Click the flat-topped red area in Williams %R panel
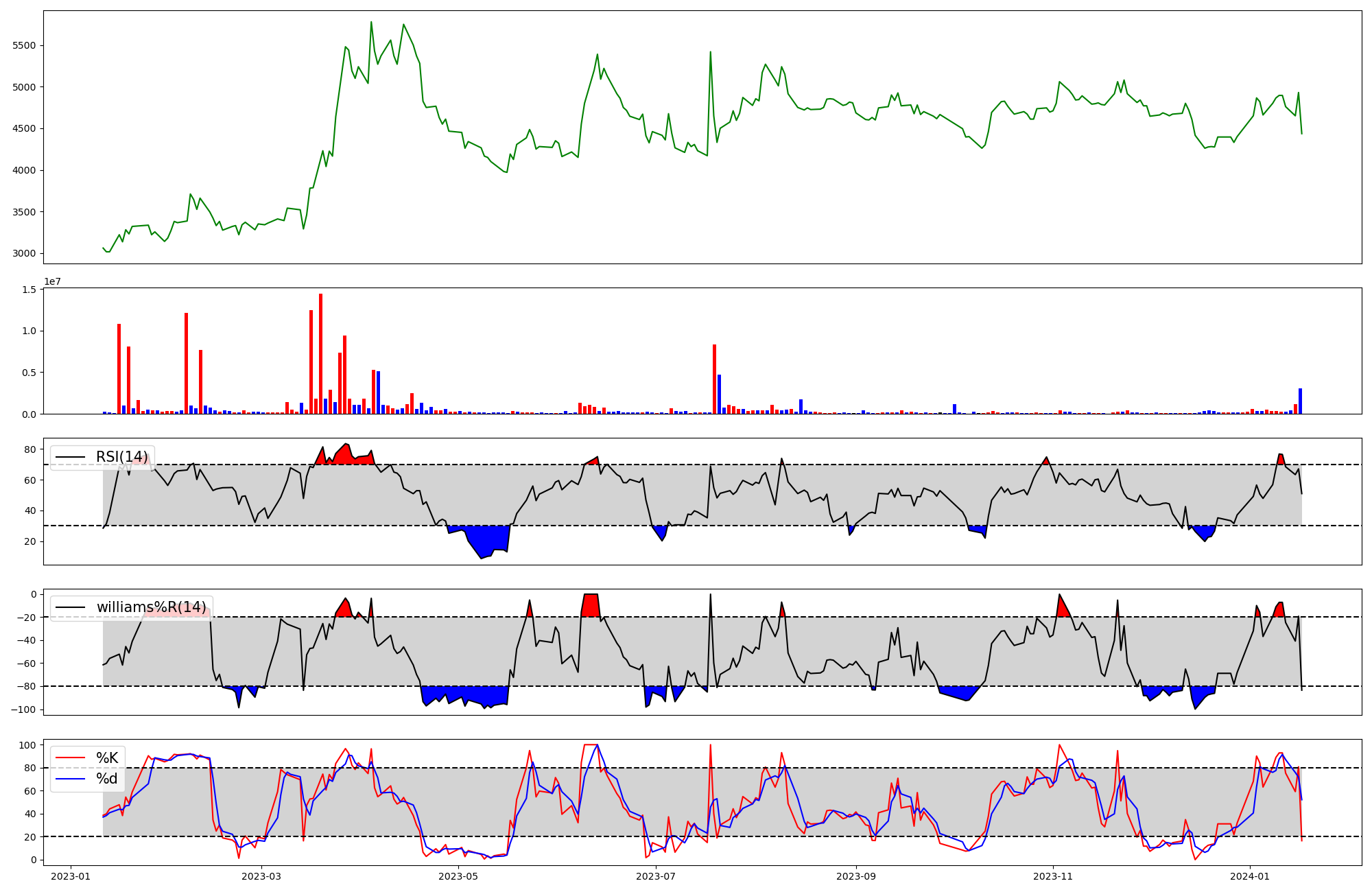The height and width of the screenshot is (892, 1372). tap(590, 604)
